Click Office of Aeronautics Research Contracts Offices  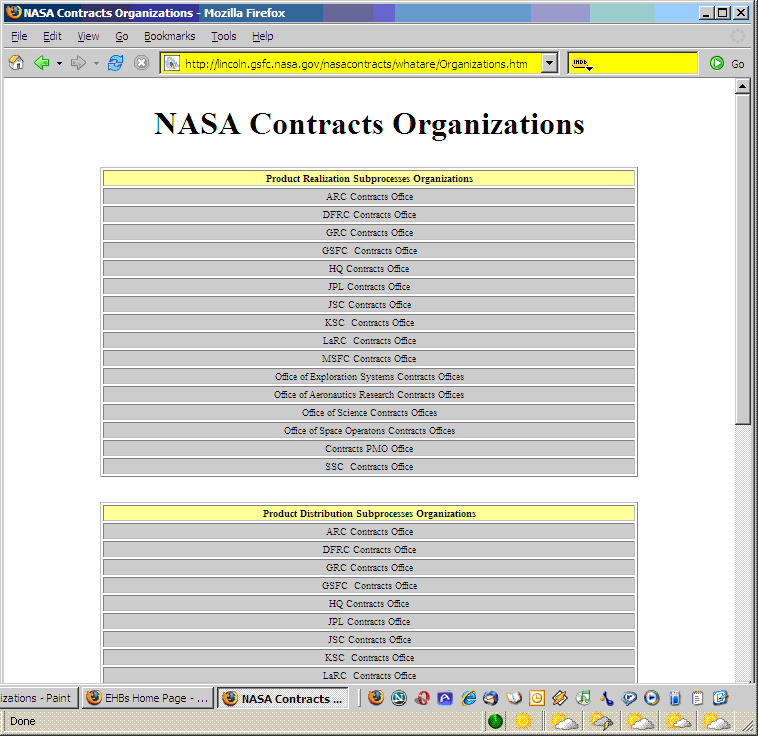click(x=369, y=395)
